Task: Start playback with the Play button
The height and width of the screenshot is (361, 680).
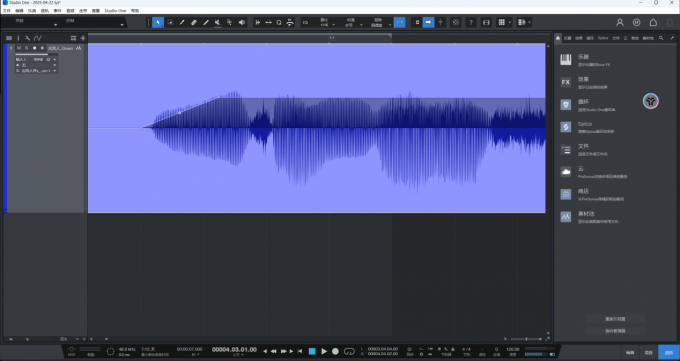Action: click(324, 351)
